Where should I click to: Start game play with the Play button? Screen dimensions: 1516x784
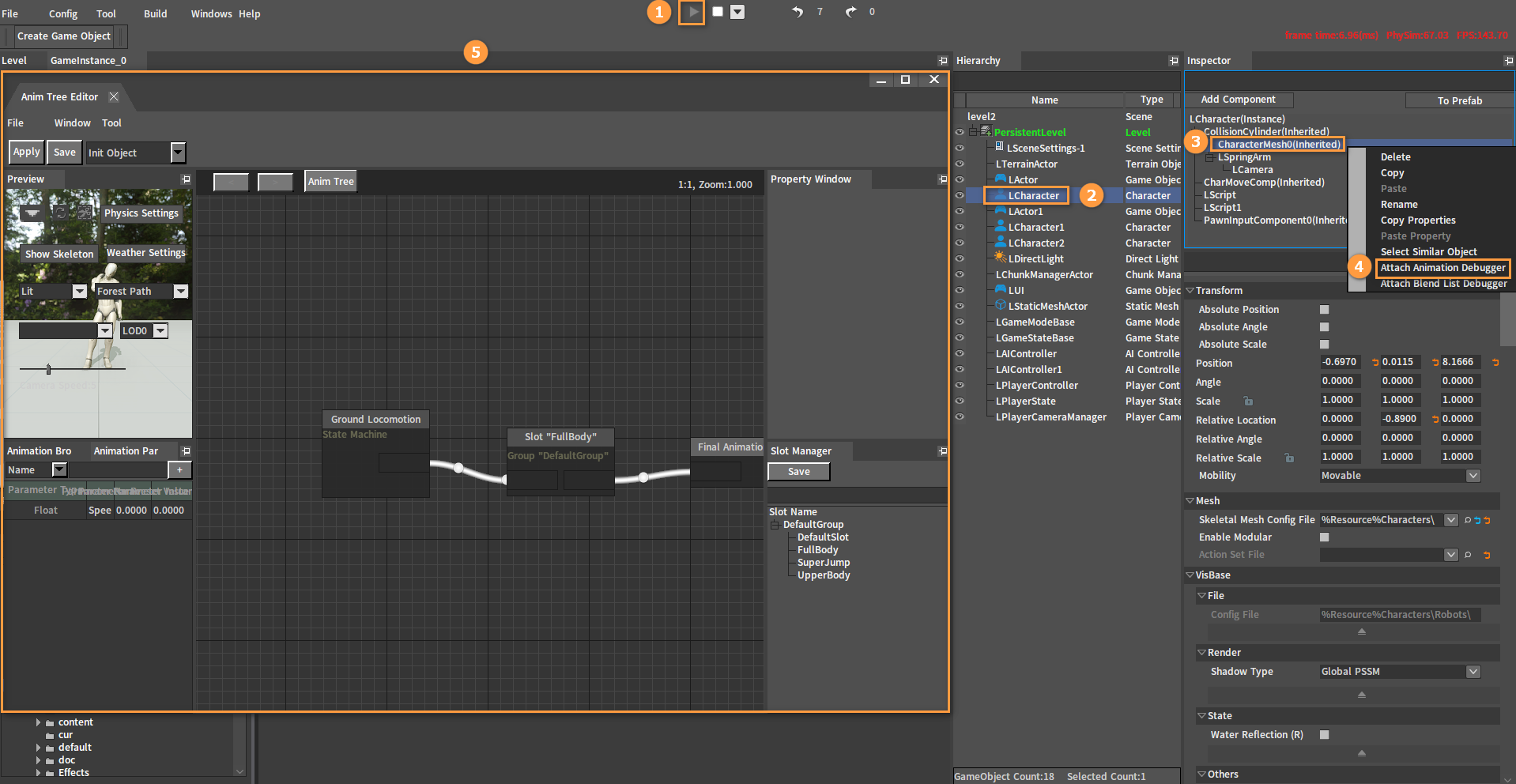pyautogui.click(x=692, y=12)
